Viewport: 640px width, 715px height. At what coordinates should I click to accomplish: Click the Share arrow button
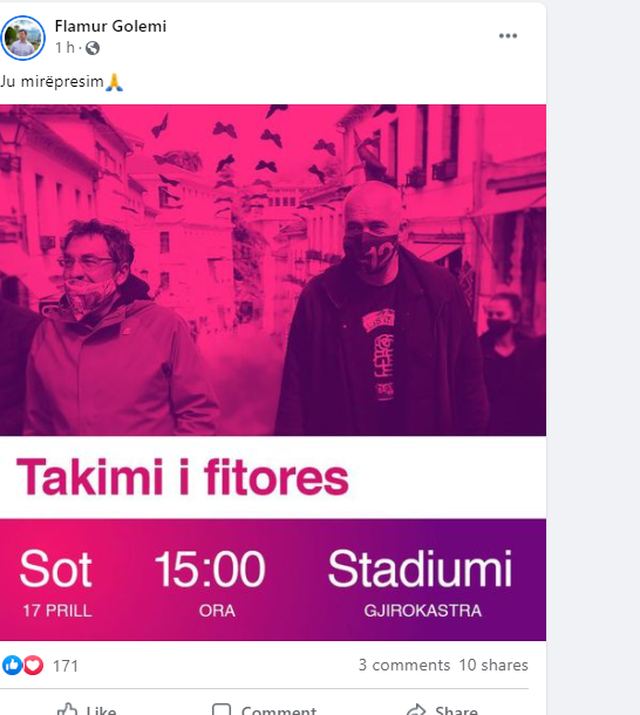coord(442,709)
